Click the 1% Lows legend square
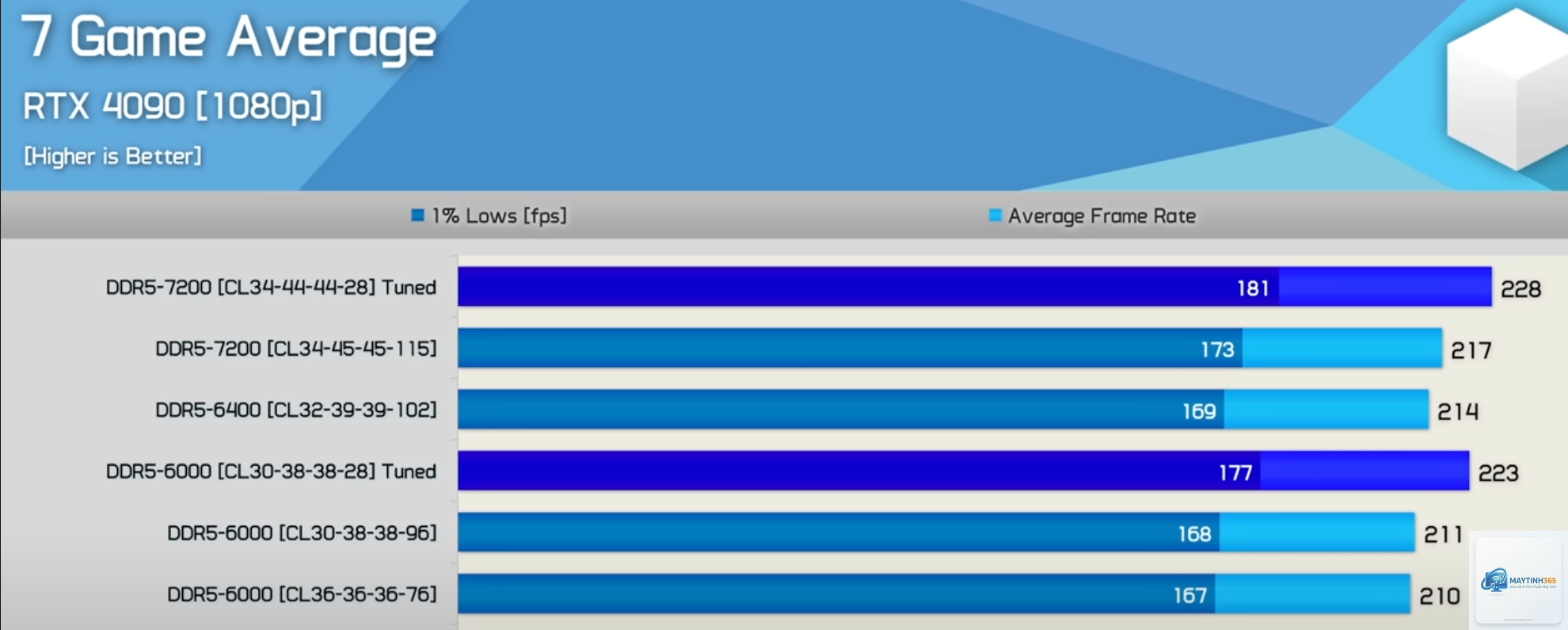The image size is (1568, 630). coord(418,216)
